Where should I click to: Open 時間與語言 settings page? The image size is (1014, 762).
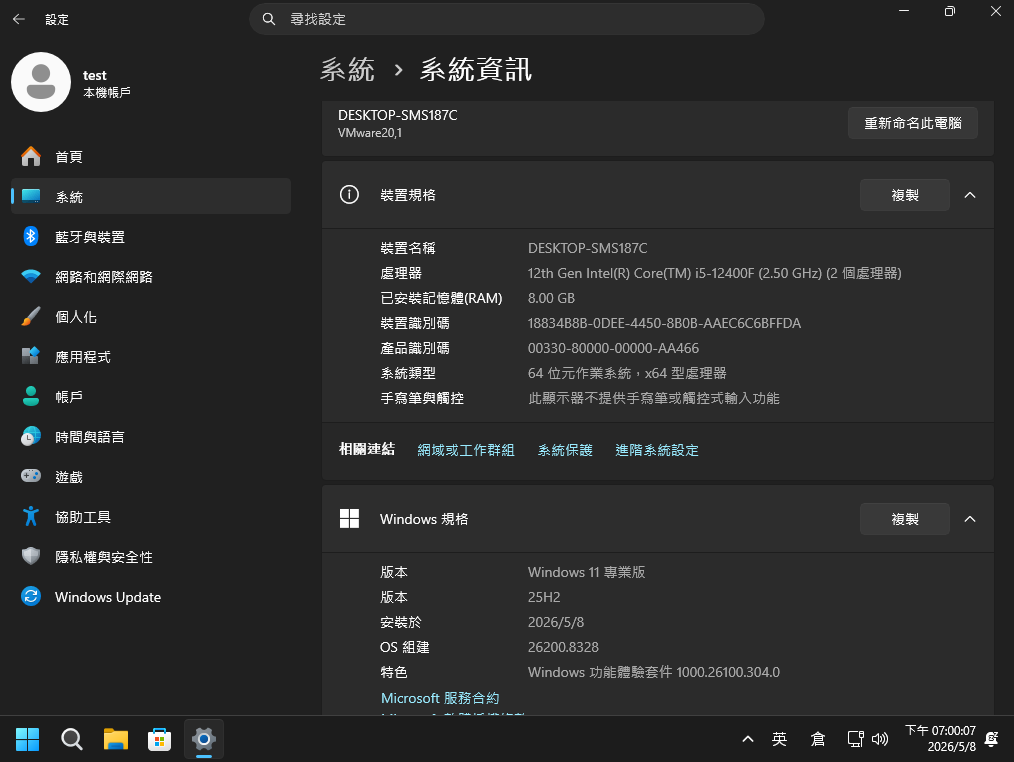tap(151, 437)
